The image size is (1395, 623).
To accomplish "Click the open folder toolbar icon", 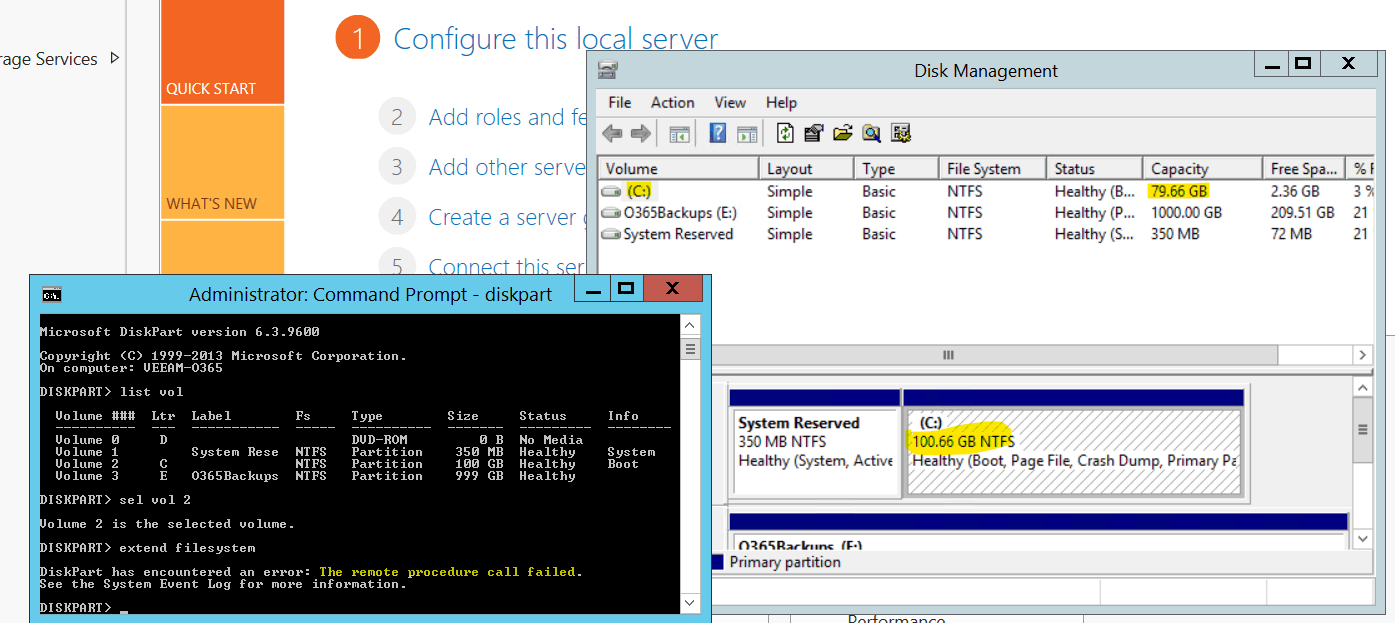I will click(x=842, y=133).
